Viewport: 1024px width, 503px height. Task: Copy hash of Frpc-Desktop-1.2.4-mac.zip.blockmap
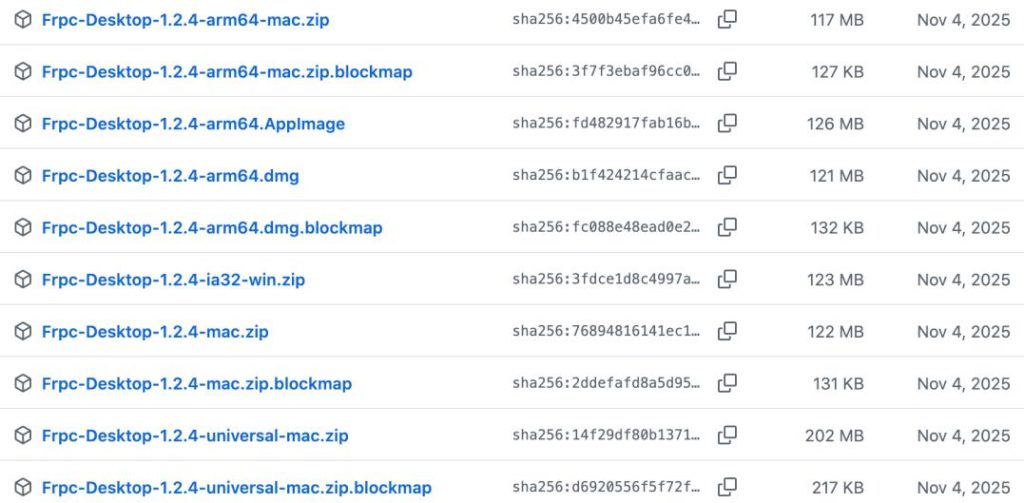pos(727,383)
